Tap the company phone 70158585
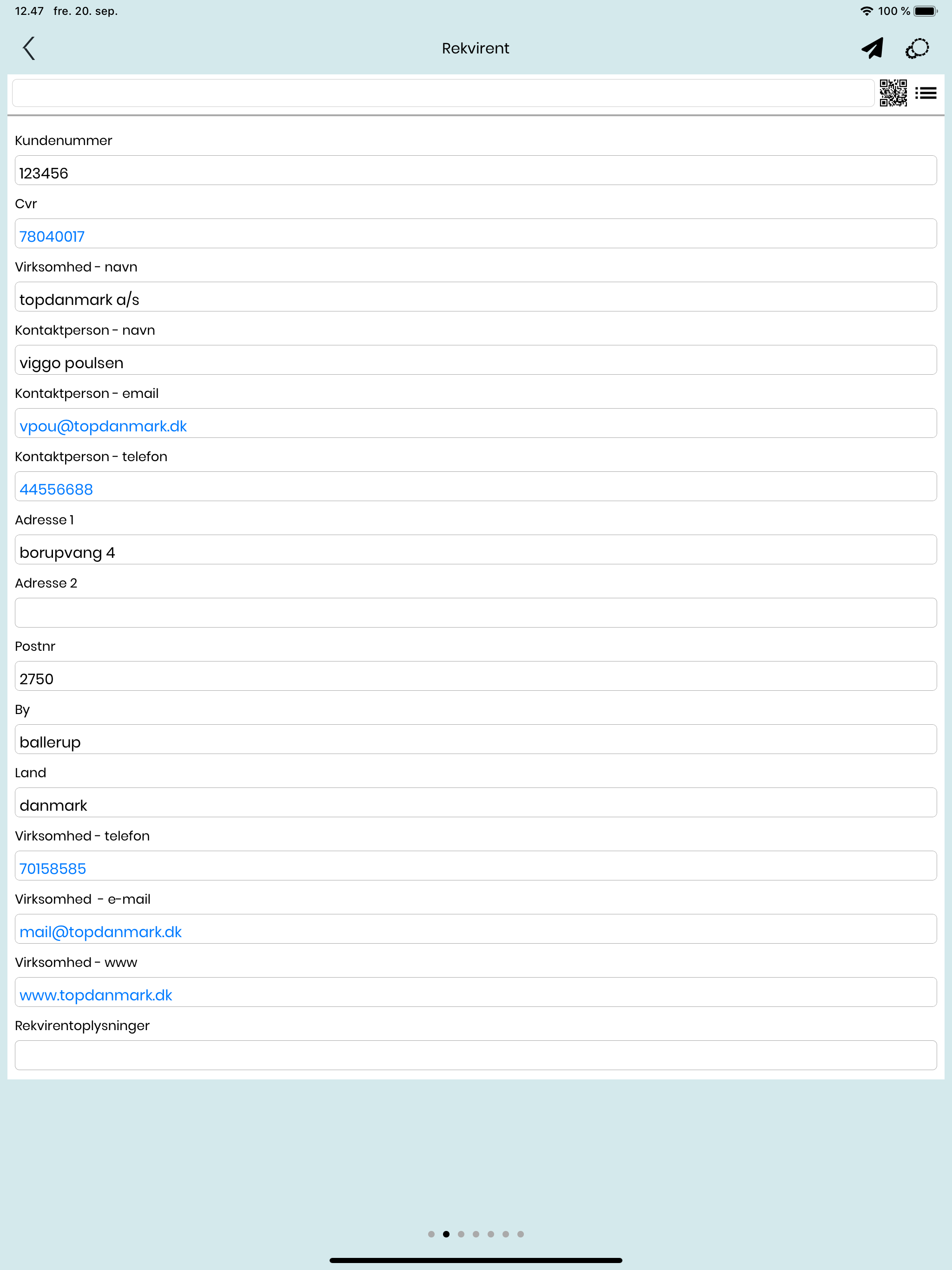The image size is (952, 1270). 53,869
